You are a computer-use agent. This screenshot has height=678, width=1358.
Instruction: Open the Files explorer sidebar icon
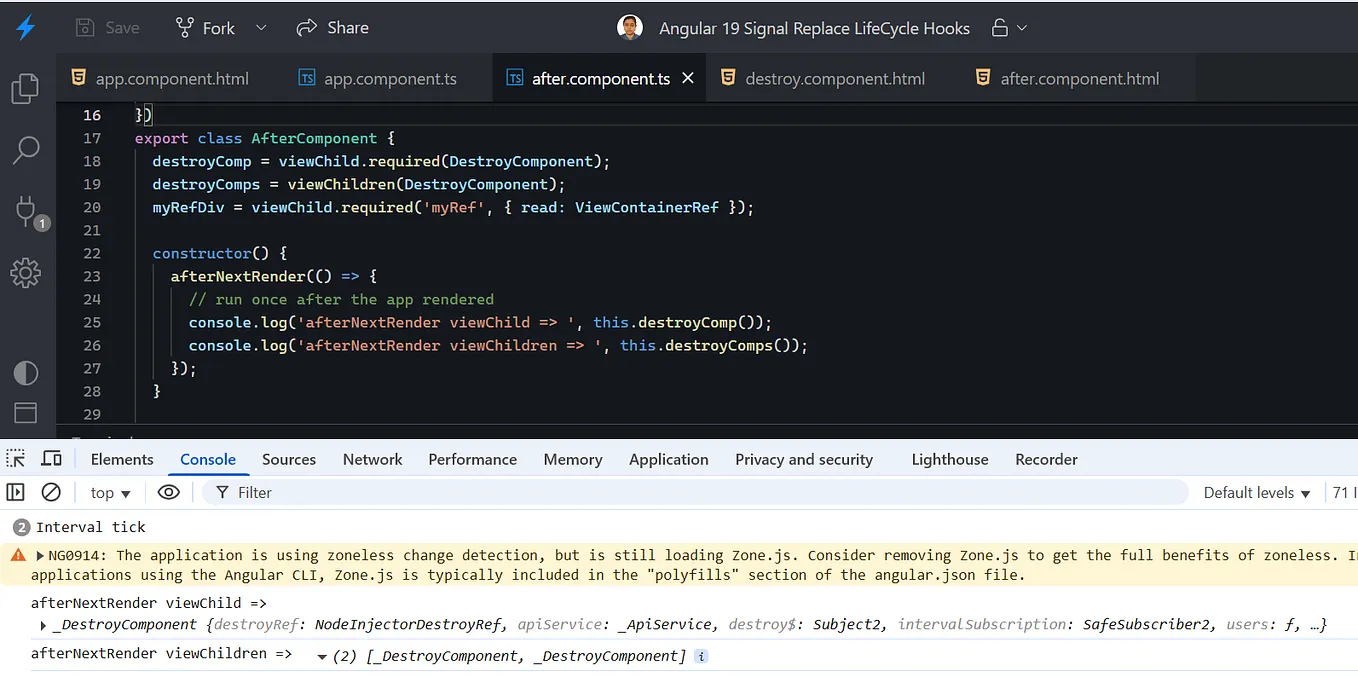[x=25, y=88]
